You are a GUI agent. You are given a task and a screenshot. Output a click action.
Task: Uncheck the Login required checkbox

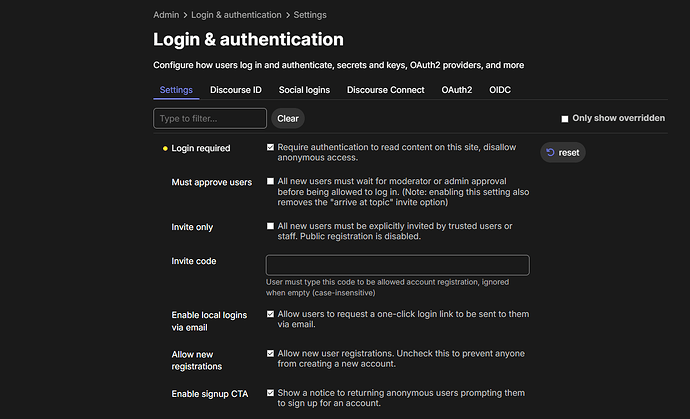pos(270,147)
